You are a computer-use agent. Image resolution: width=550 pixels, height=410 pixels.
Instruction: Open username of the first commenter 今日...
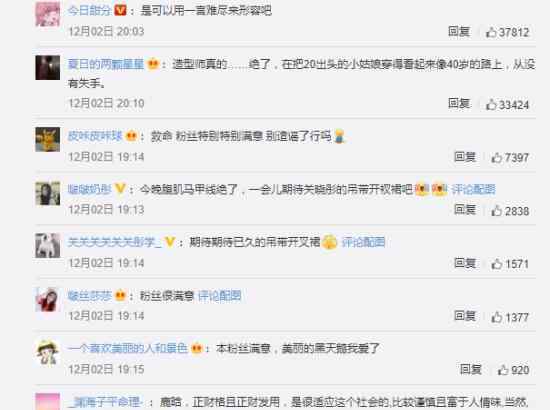coord(89,11)
